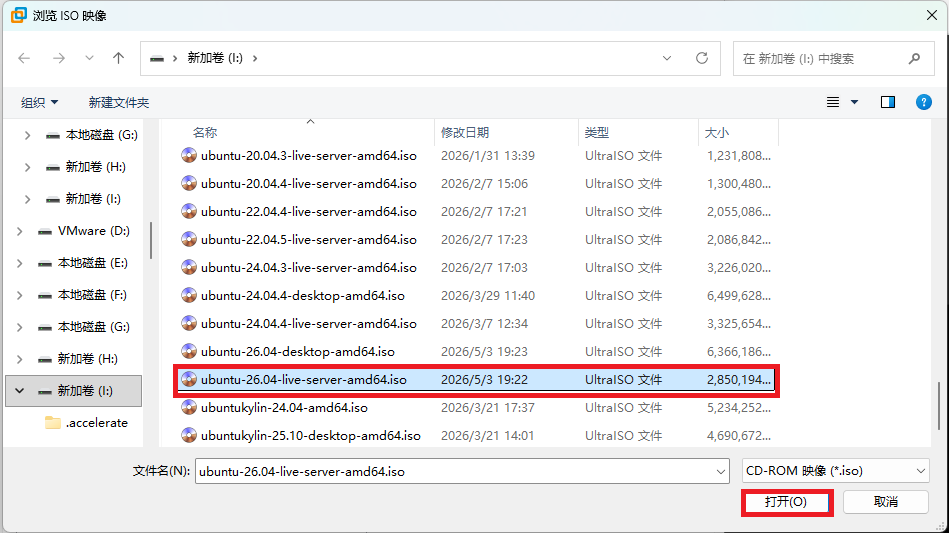
Task: Select ubuntu-24.04.4-desktop-amd64.iso icon
Action: coord(189,295)
